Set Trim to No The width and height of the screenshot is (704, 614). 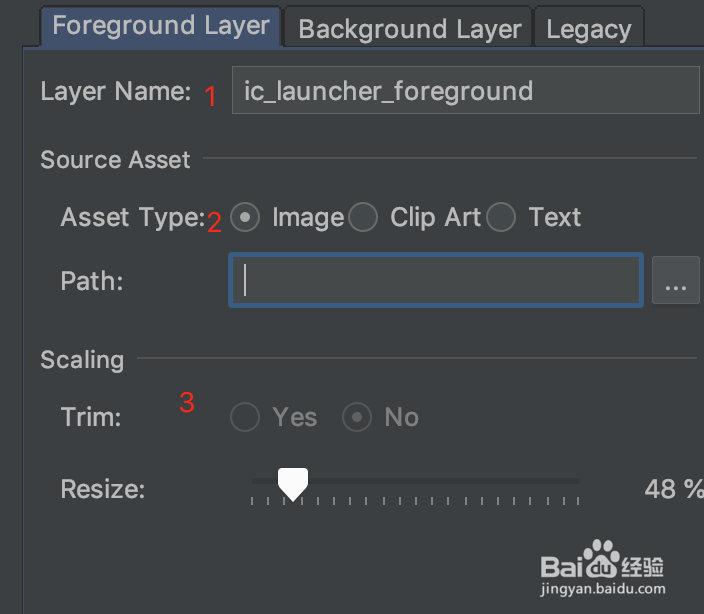point(357,417)
